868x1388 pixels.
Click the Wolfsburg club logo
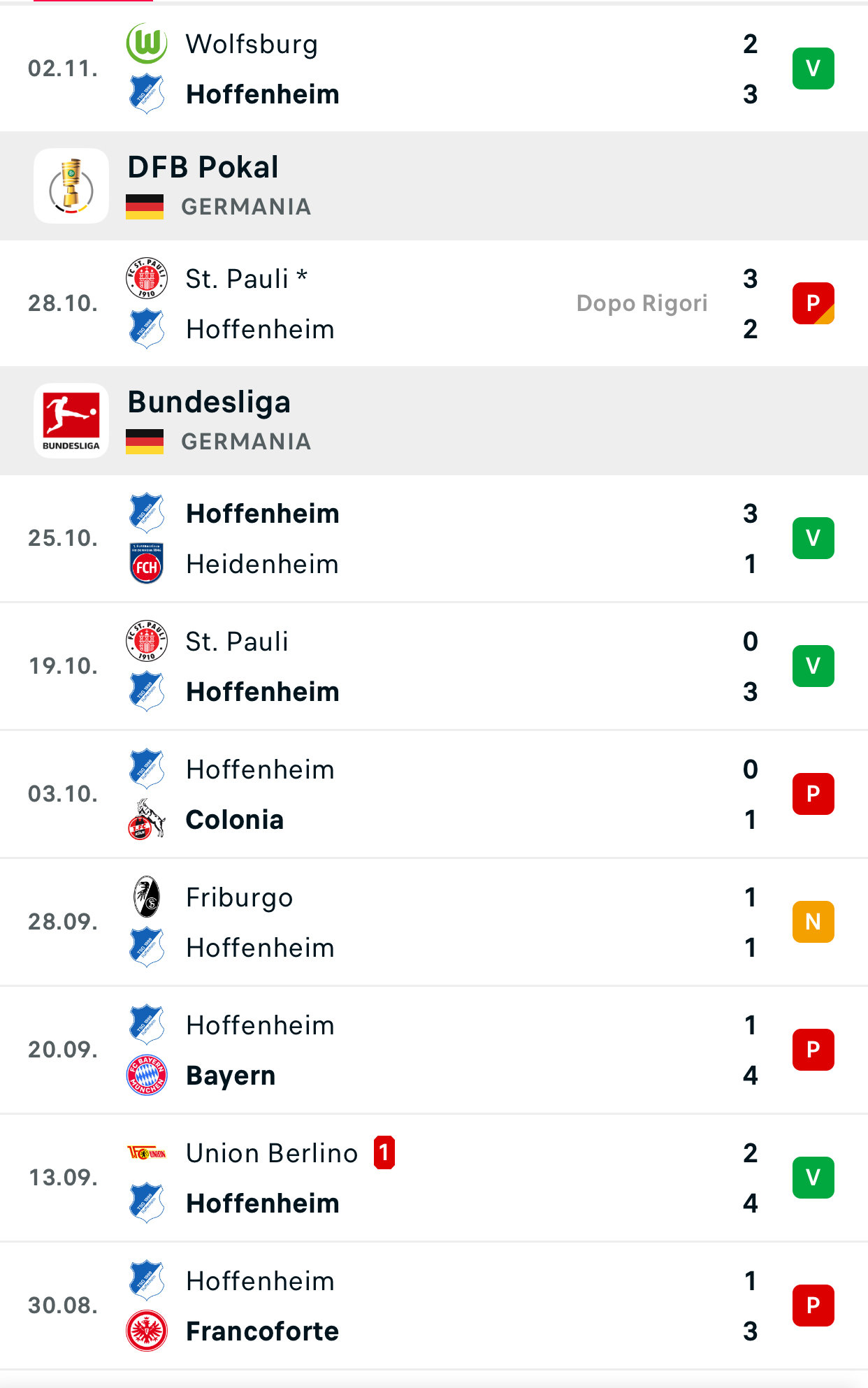pyautogui.click(x=147, y=43)
